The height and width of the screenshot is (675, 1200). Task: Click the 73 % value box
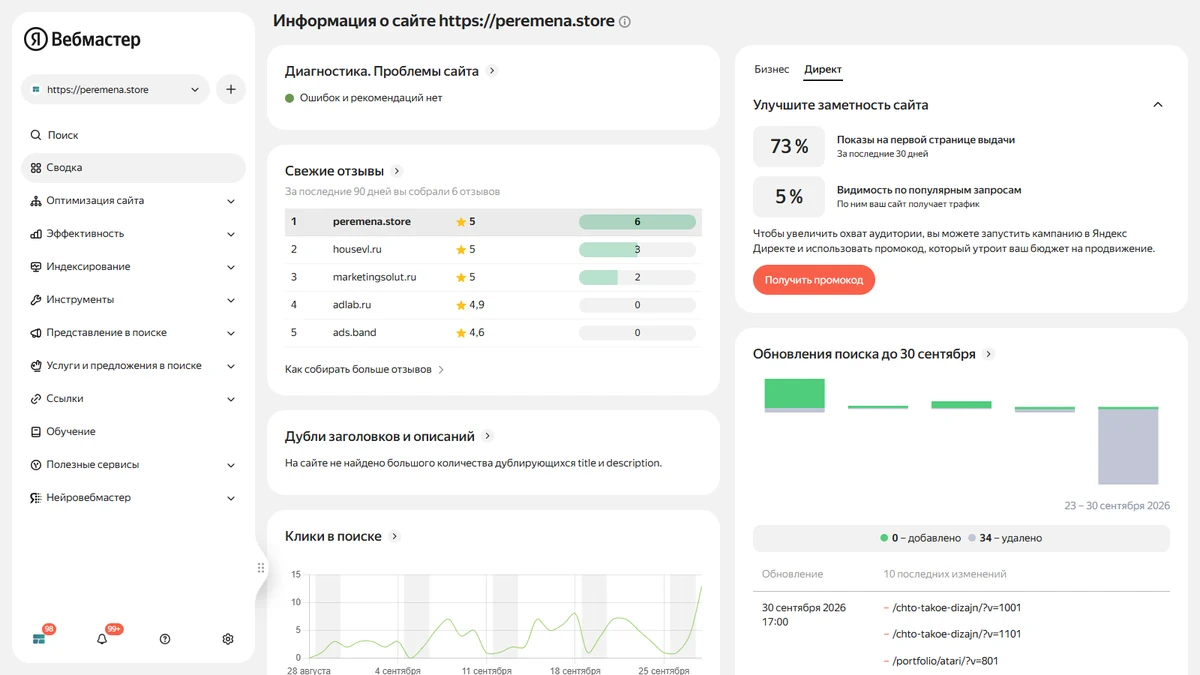coord(789,147)
